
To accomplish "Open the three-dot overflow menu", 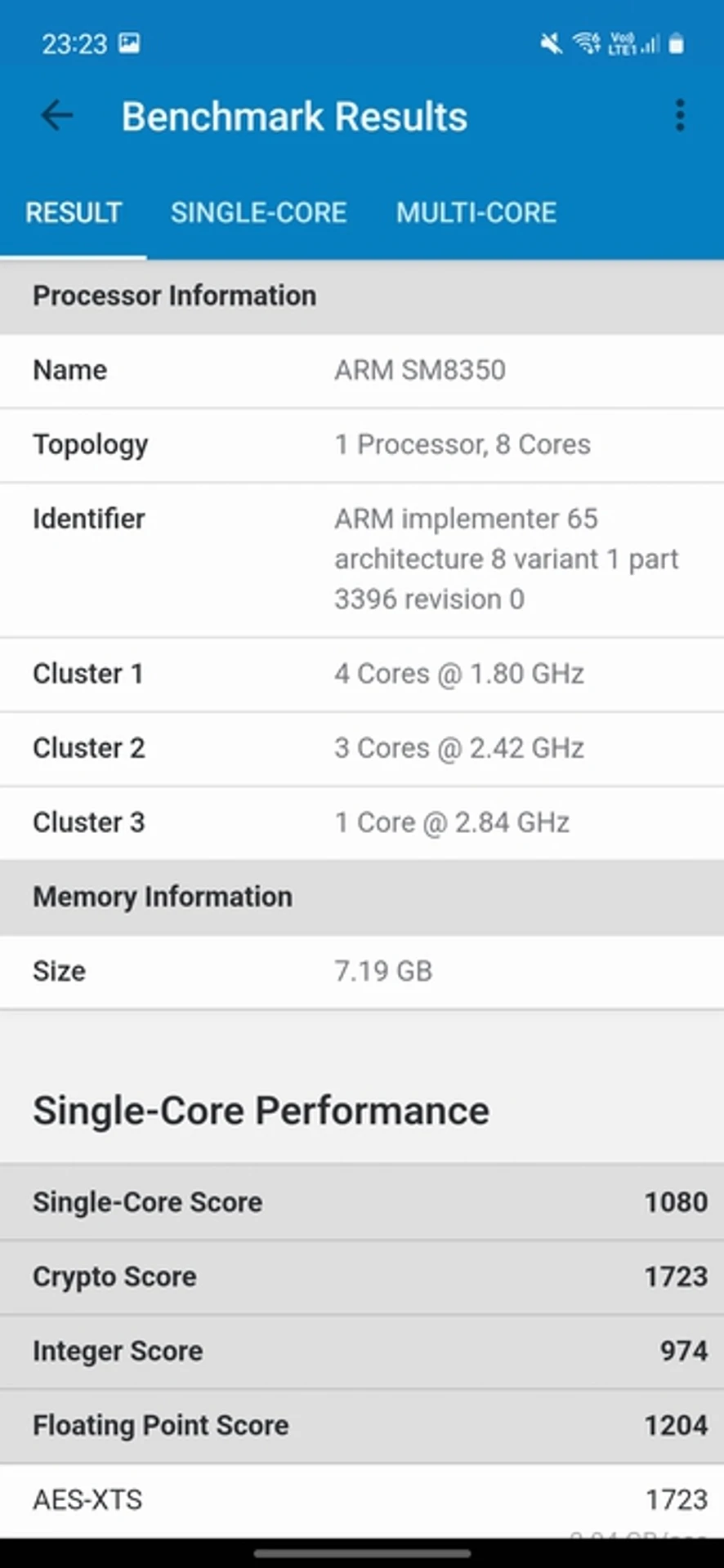I will tap(681, 116).
